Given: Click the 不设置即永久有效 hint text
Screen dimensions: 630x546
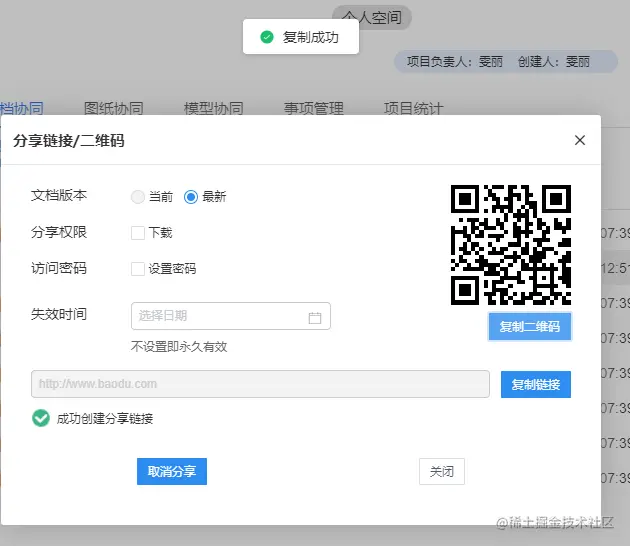Looking at the screenshot, I should 179,347.
